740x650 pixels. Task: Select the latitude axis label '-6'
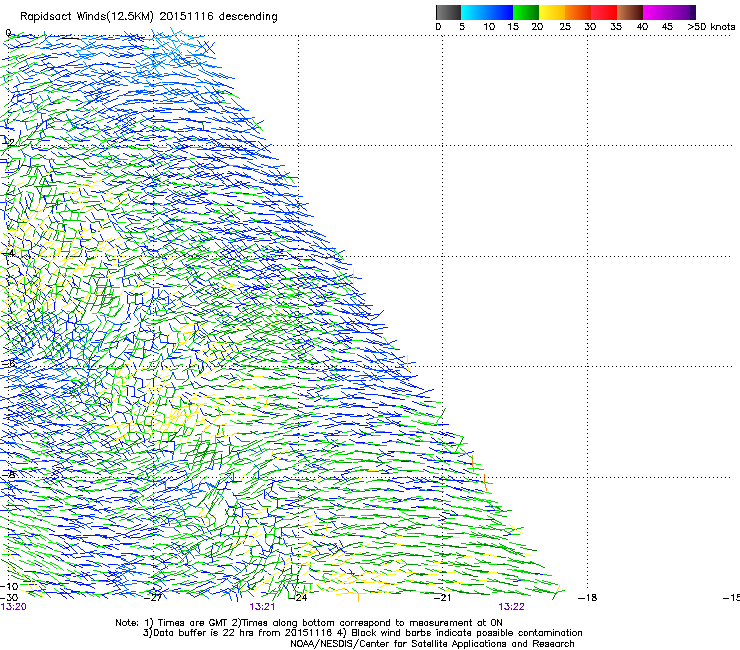tap(9, 363)
